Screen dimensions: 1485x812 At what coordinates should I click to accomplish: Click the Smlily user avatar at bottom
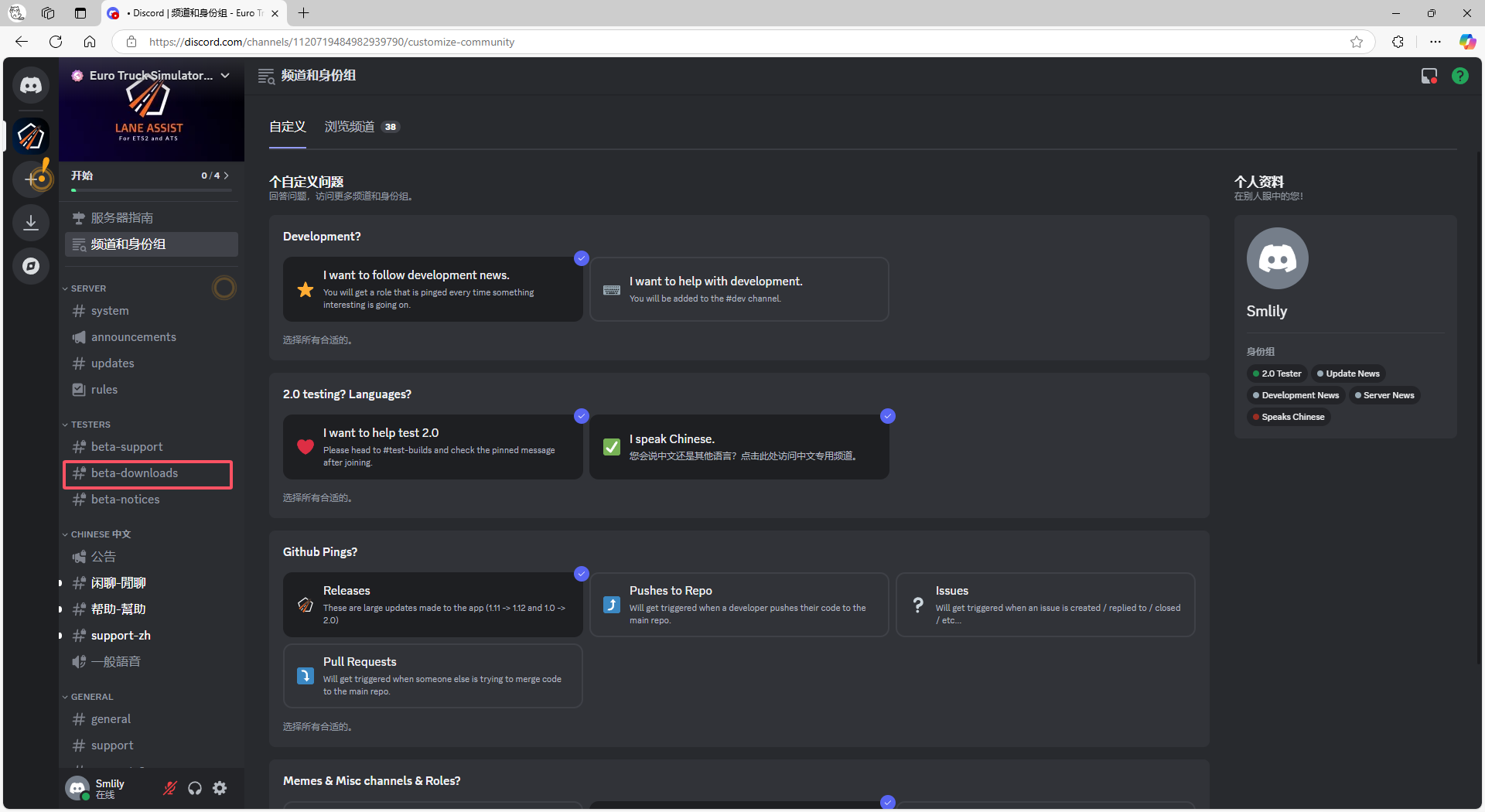coord(77,788)
